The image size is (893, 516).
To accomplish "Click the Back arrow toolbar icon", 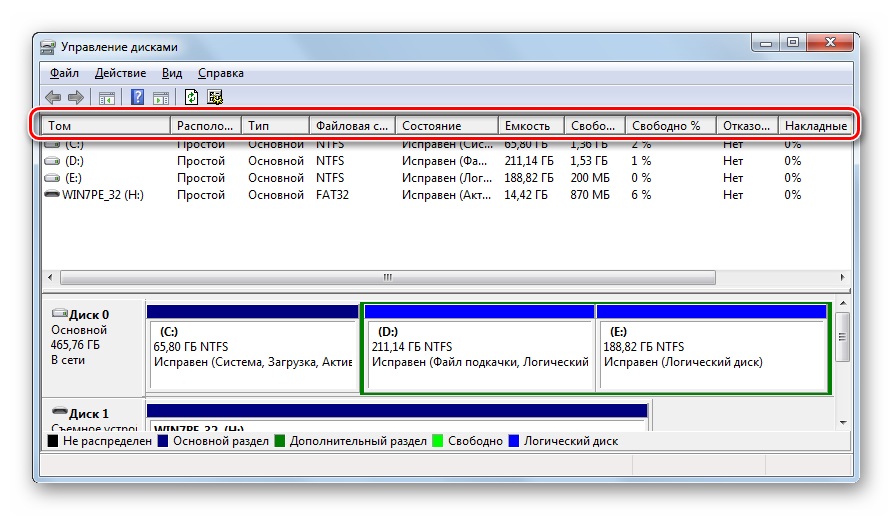I will coord(53,97).
